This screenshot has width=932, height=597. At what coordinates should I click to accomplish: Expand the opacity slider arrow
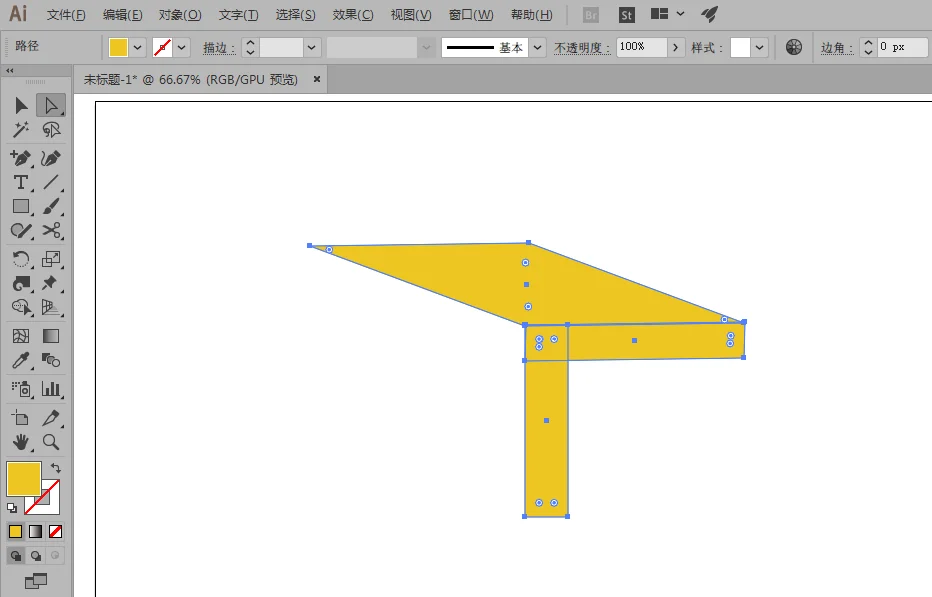[675, 48]
